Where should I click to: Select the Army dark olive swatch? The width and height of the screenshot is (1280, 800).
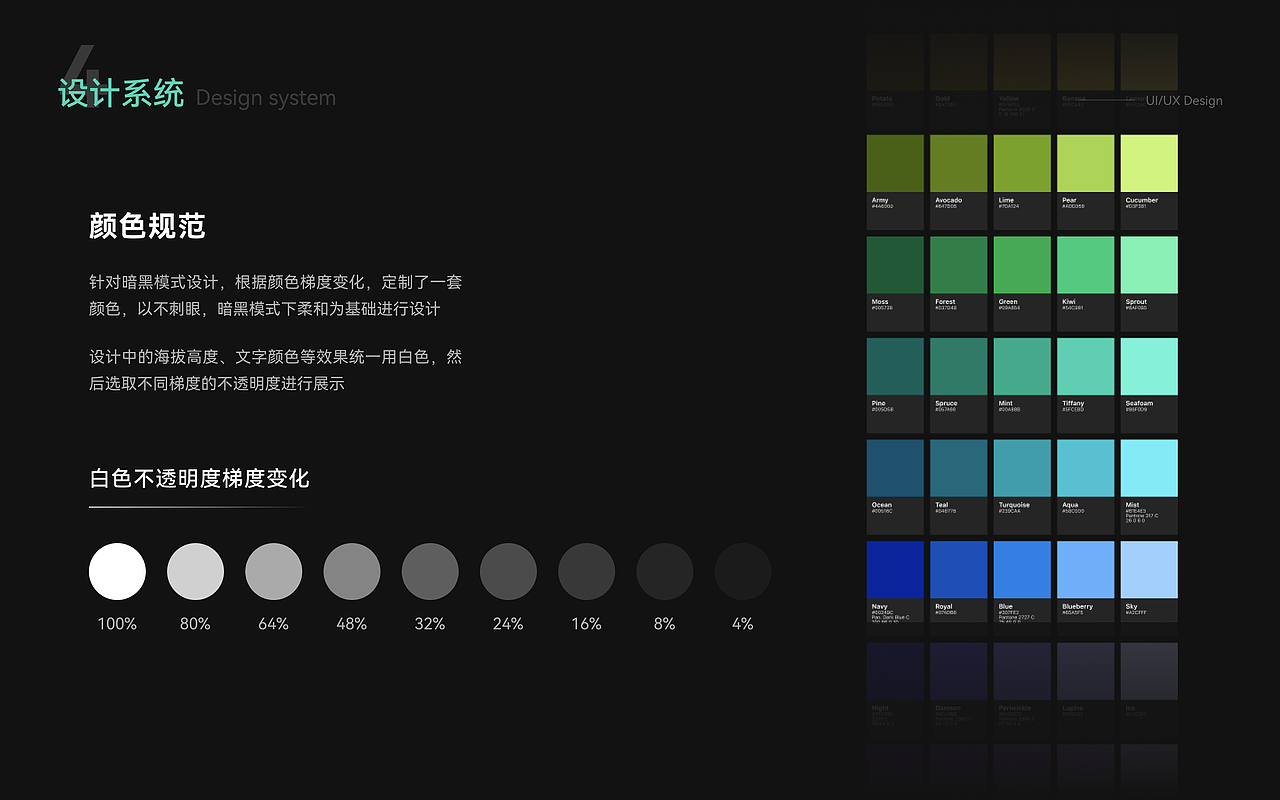895,163
